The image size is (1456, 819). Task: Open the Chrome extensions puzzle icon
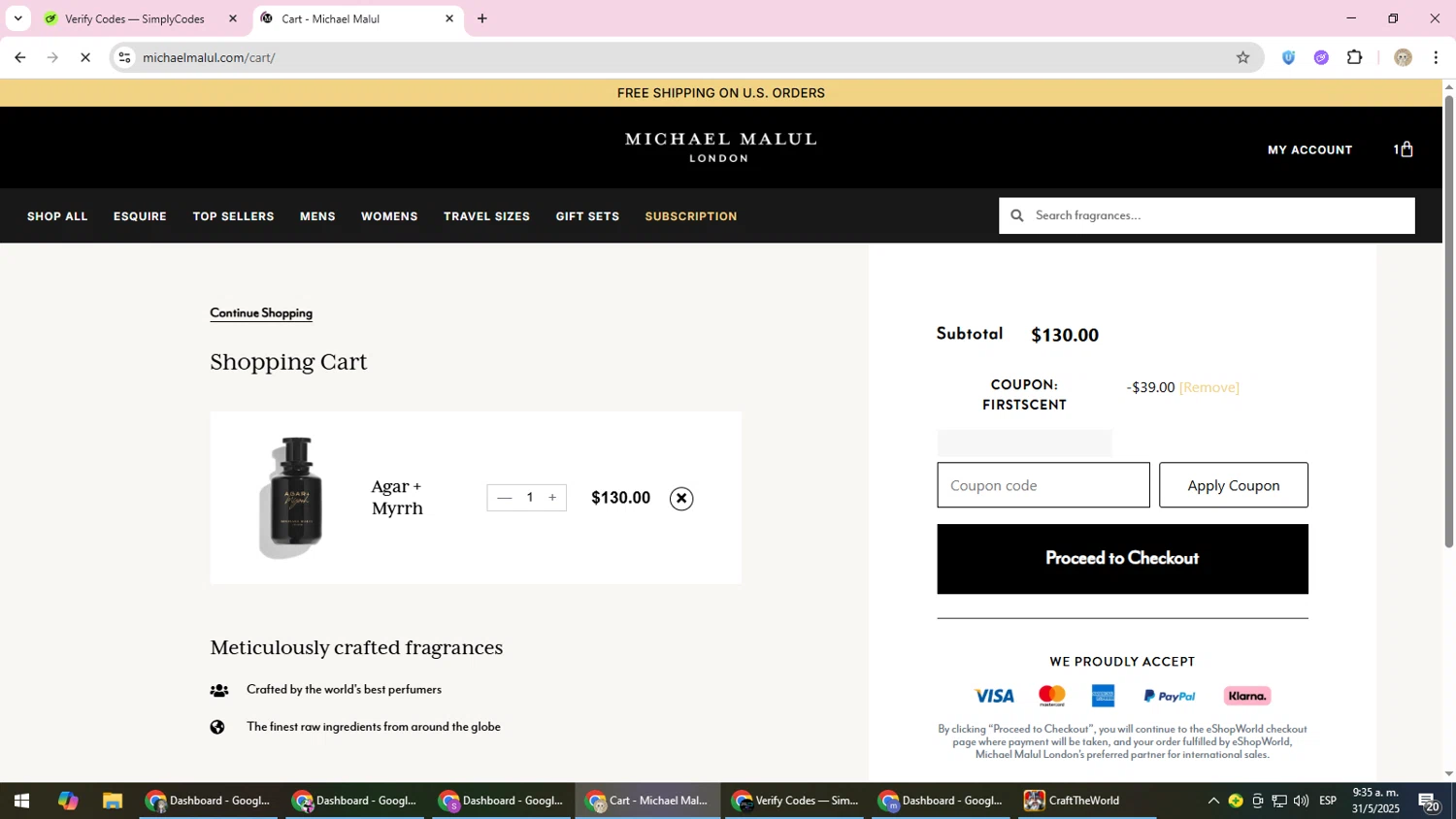pos(1355,57)
